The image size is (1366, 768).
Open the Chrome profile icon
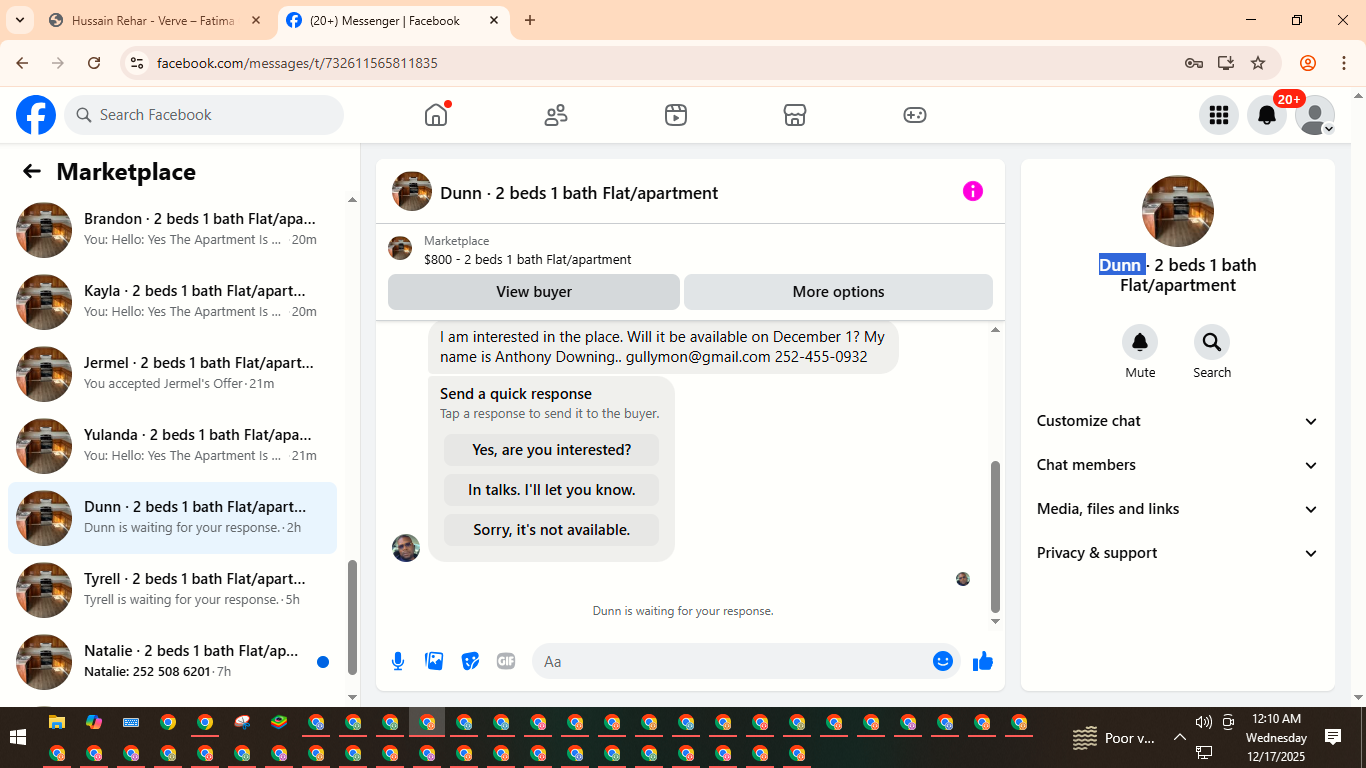1308,63
